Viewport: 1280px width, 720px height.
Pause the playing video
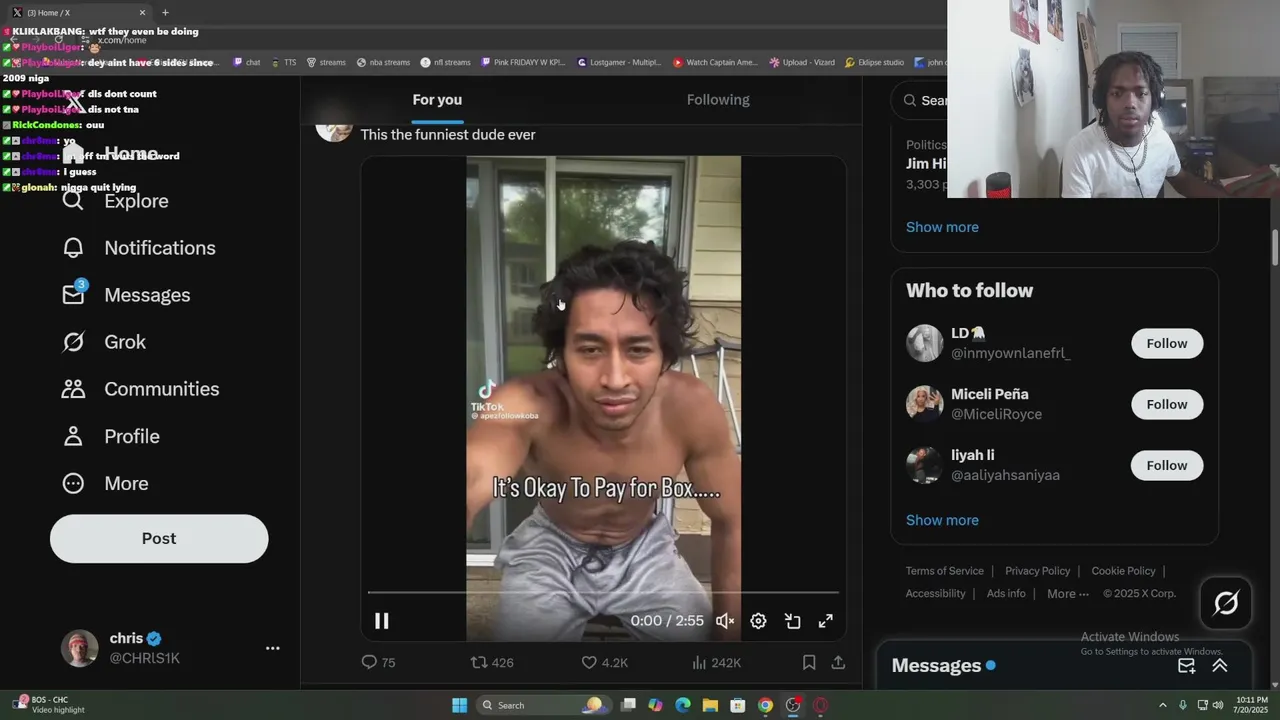click(381, 621)
